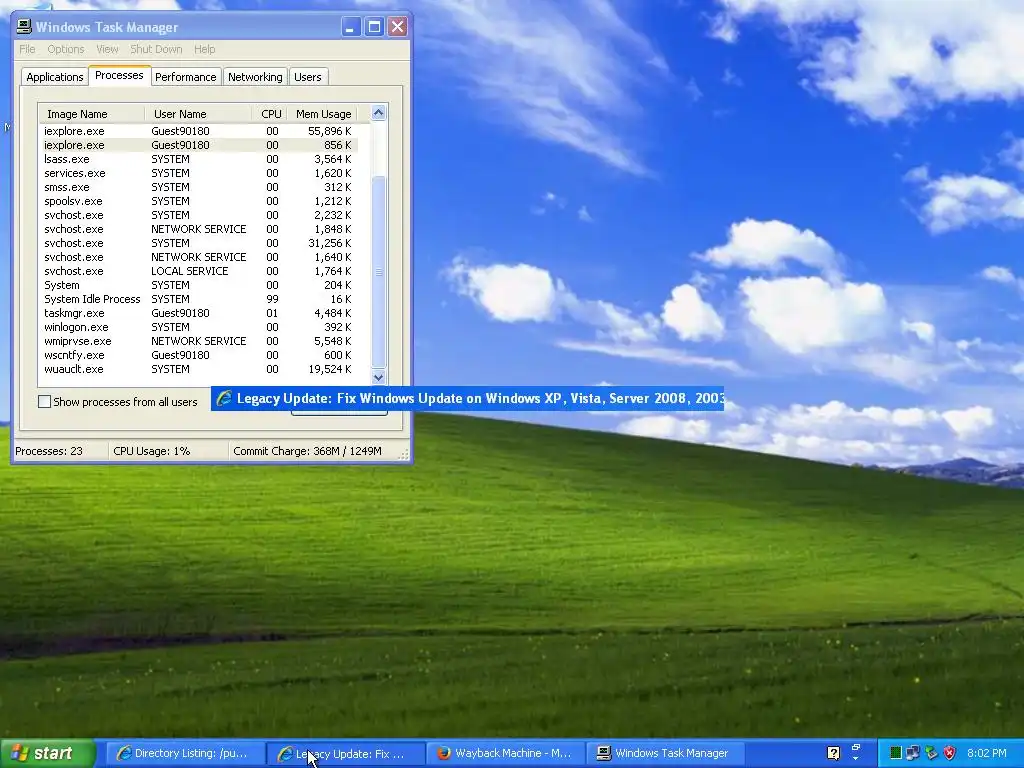Switch to the Performance tab
The height and width of the screenshot is (768, 1024).
[x=185, y=77]
